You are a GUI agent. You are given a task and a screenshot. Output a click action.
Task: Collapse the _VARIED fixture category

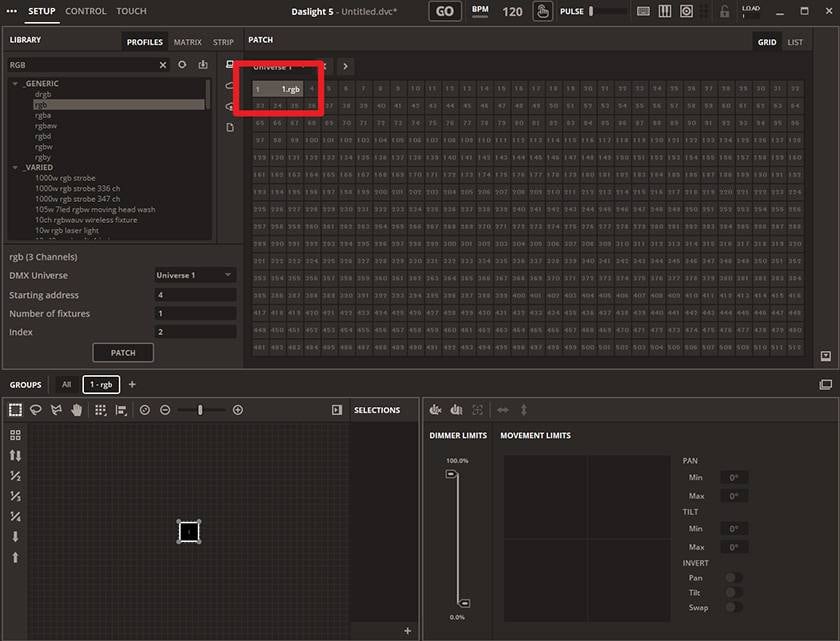pos(16,168)
